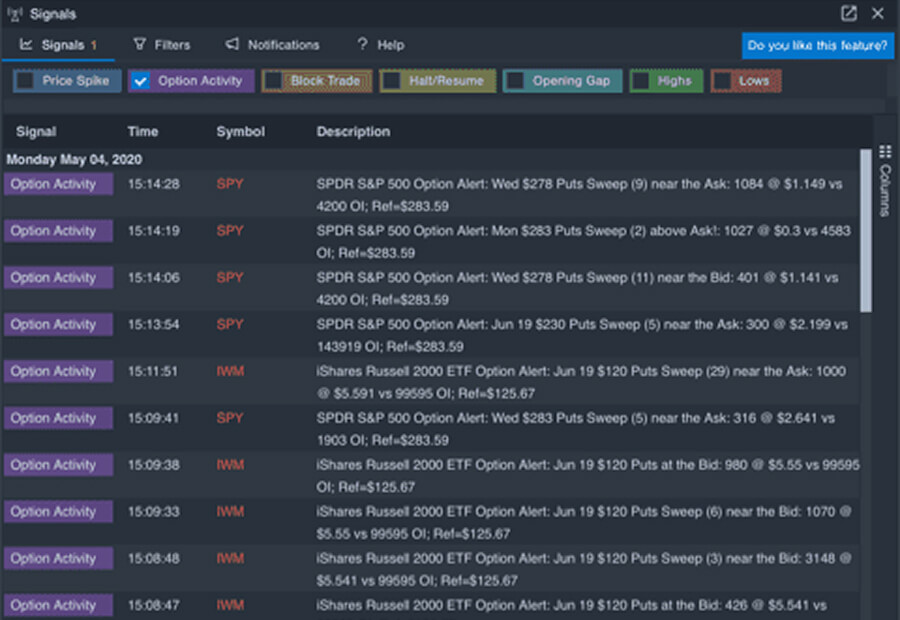Click the Columns grid icon
Viewport: 900px width, 620px height.
click(x=885, y=152)
